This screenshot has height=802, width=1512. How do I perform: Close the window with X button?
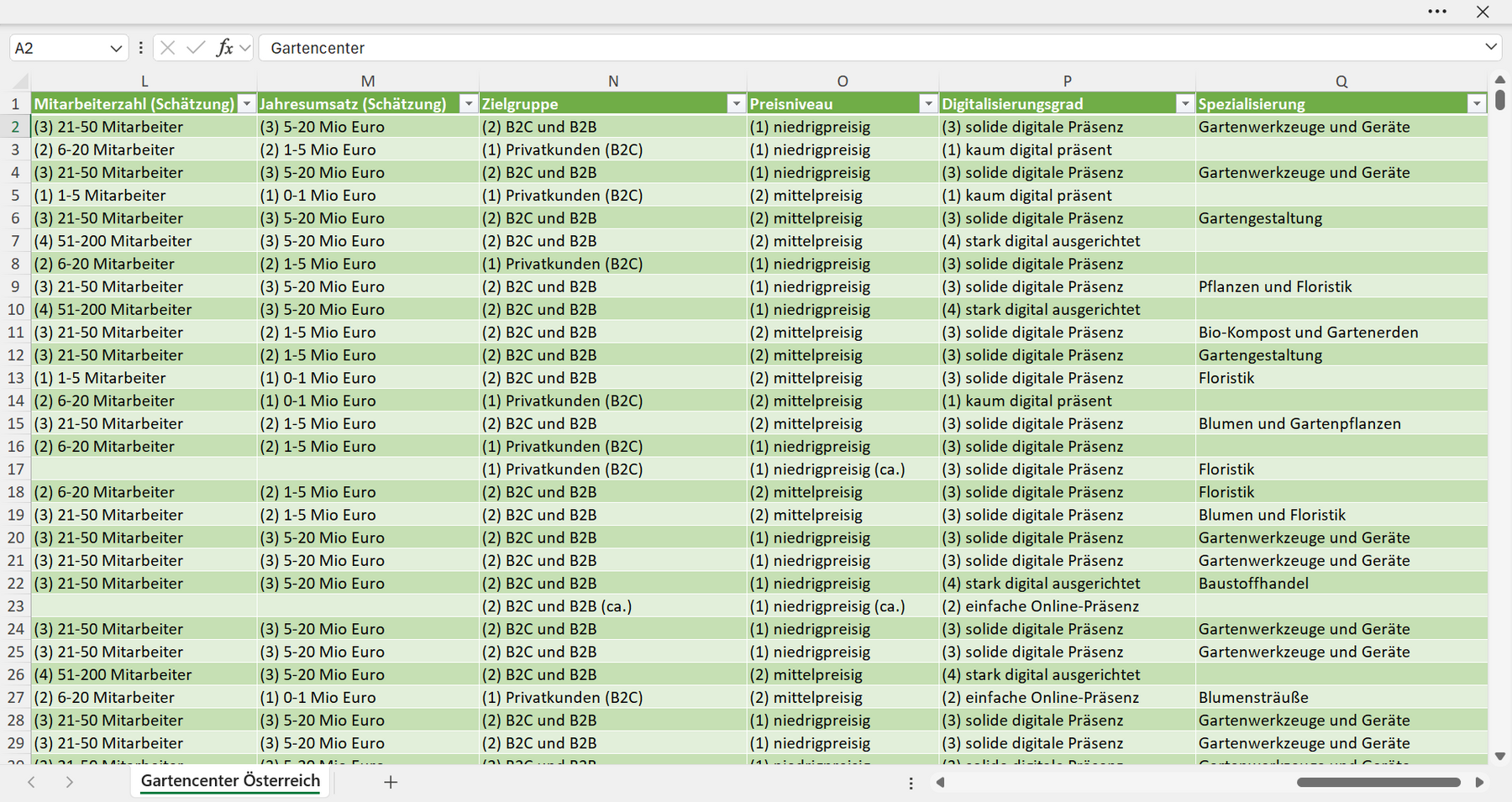tap(1483, 12)
